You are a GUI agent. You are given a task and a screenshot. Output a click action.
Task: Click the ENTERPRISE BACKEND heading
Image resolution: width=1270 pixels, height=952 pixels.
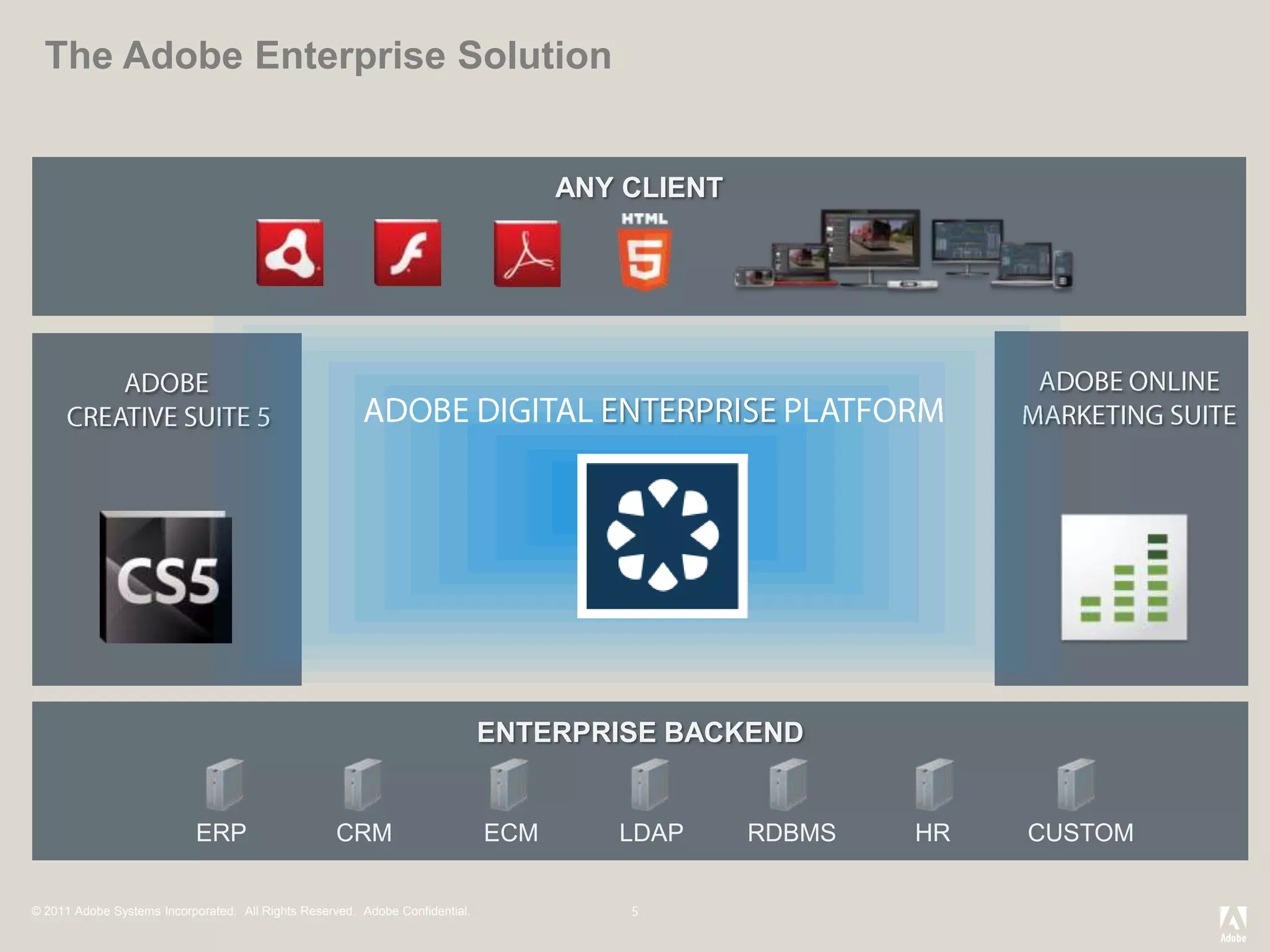[x=640, y=732]
